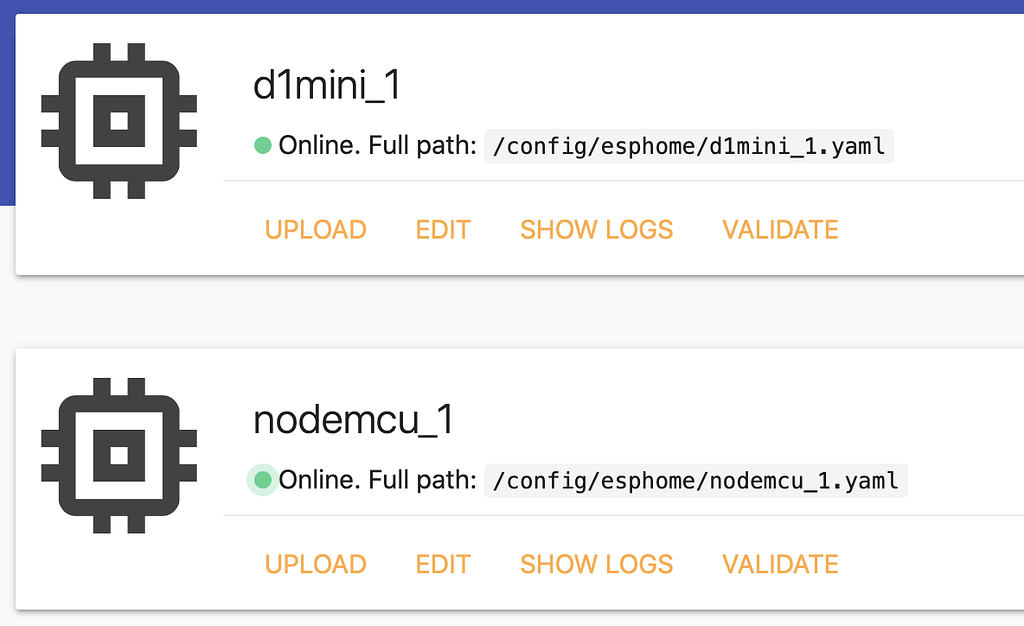Click the green online dot for d1mini_1
The height and width of the screenshot is (626, 1024).
click(263, 145)
